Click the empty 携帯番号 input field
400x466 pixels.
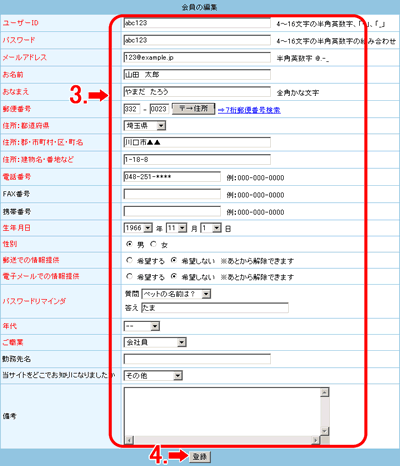(x=172, y=211)
